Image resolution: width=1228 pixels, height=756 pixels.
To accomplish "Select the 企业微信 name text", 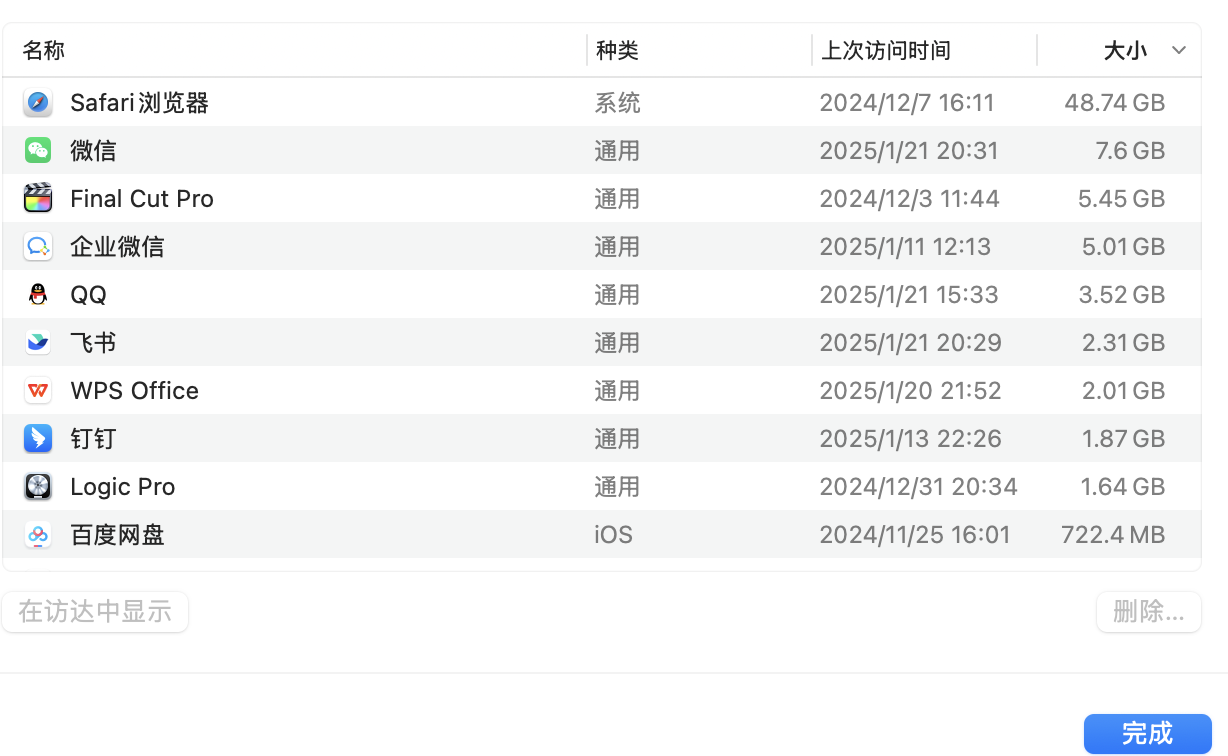I will [117, 247].
